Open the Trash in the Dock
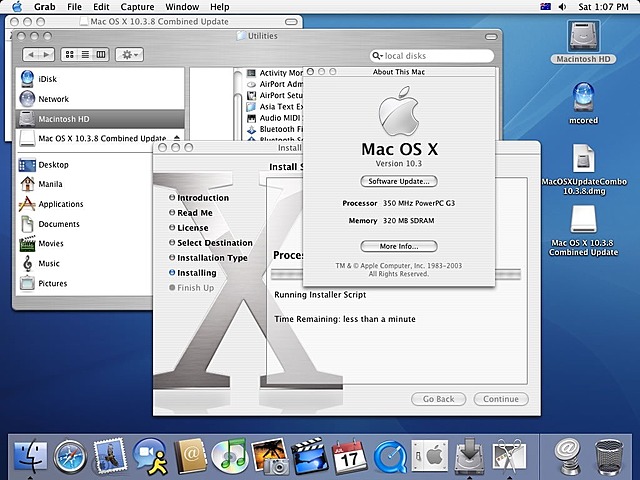Image resolution: width=640 pixels, height=480 pixels. [x=609, y=457]
